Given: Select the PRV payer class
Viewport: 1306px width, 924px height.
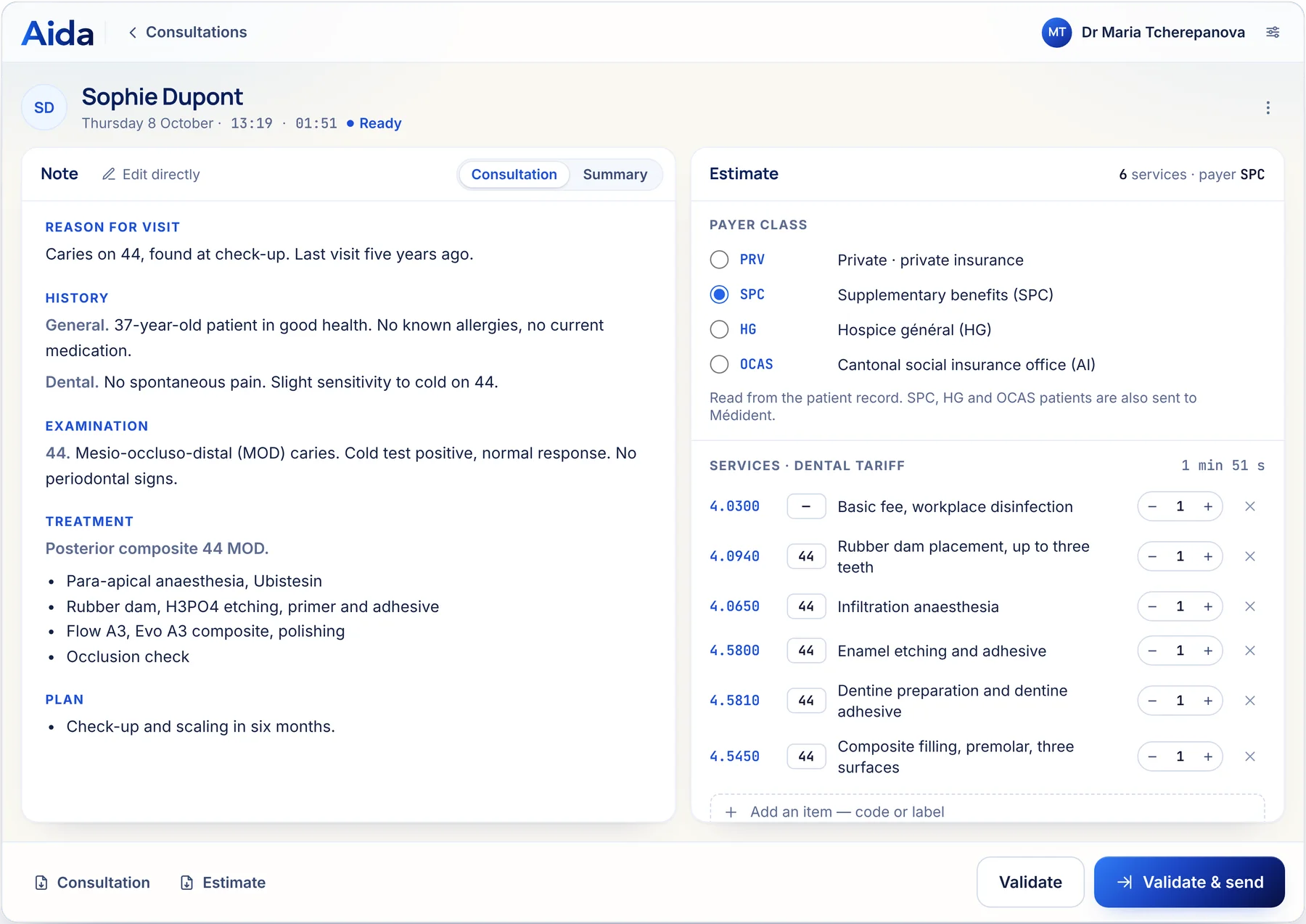Looking at the screenshot, I should point(719,260).
